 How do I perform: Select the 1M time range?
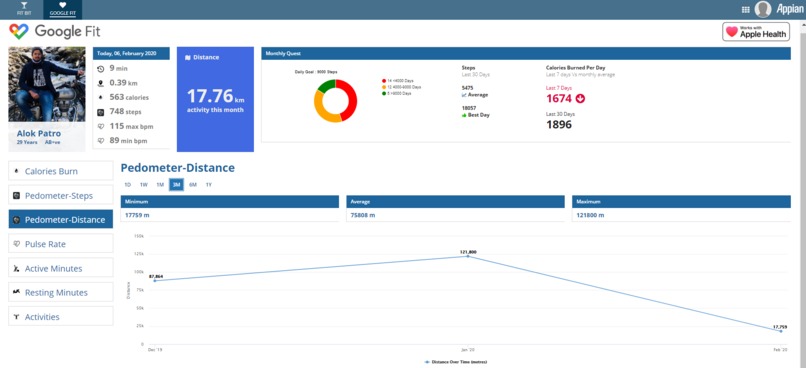pyautogui.click(x=160, y=185)
